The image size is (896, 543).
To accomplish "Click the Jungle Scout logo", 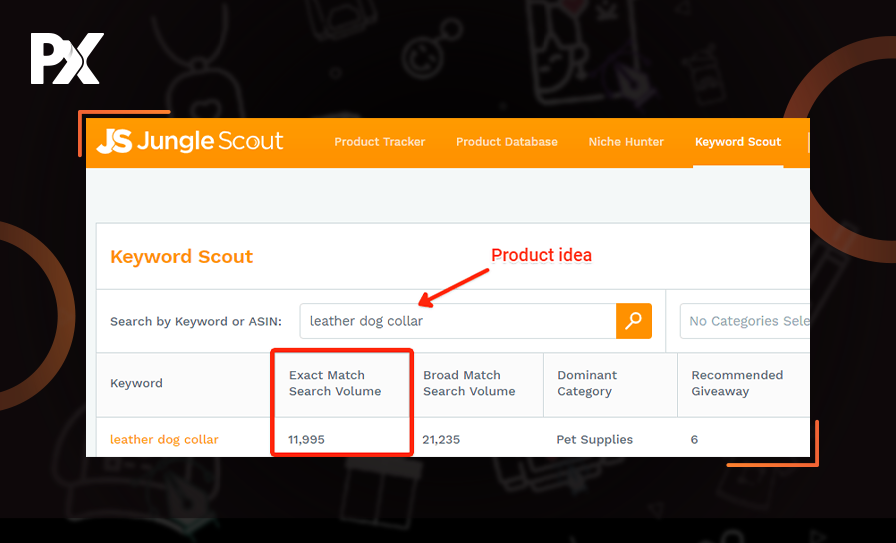I will (190, 142).
